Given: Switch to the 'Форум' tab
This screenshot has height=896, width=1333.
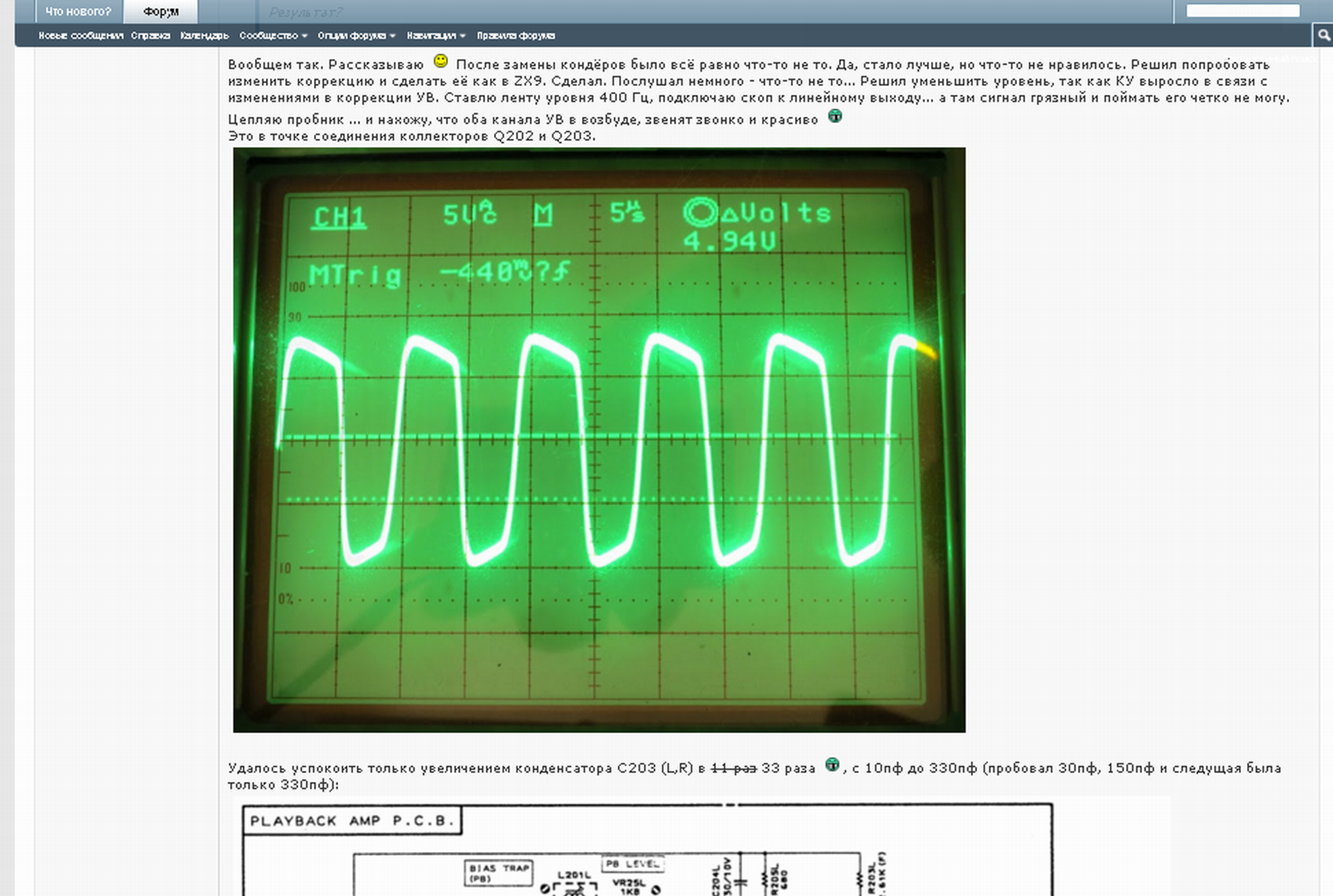Looking at the screenshot, I should [x=161, y=12].
